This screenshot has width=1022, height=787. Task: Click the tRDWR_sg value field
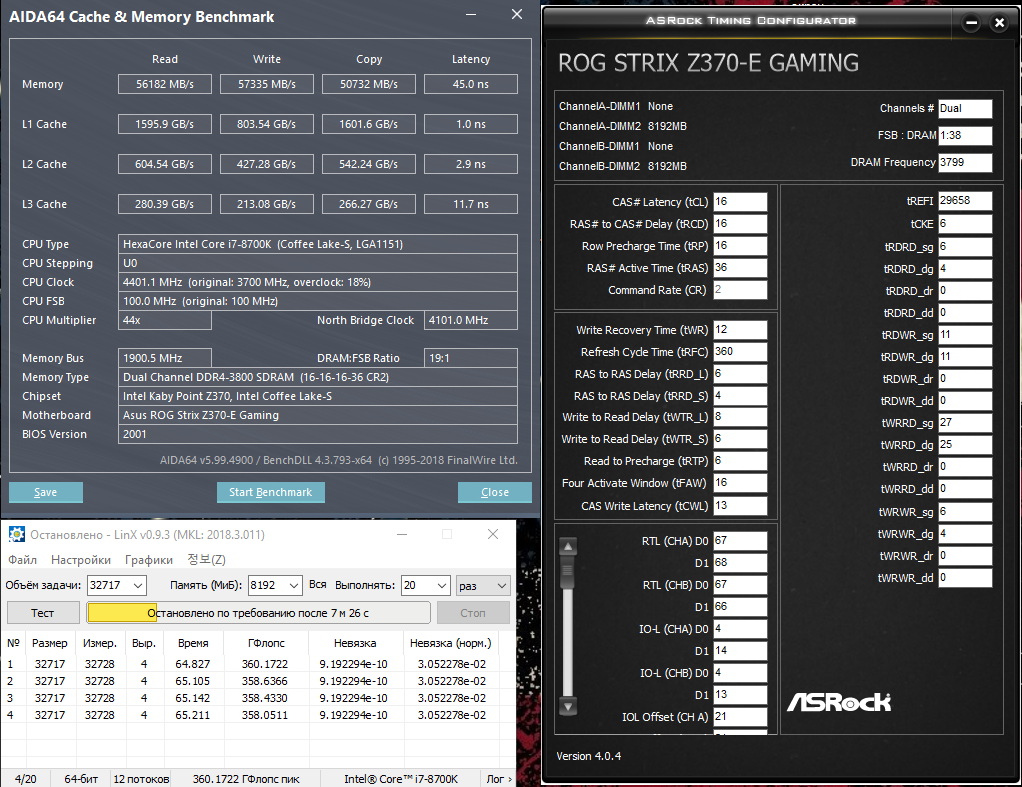click(965, 335)
